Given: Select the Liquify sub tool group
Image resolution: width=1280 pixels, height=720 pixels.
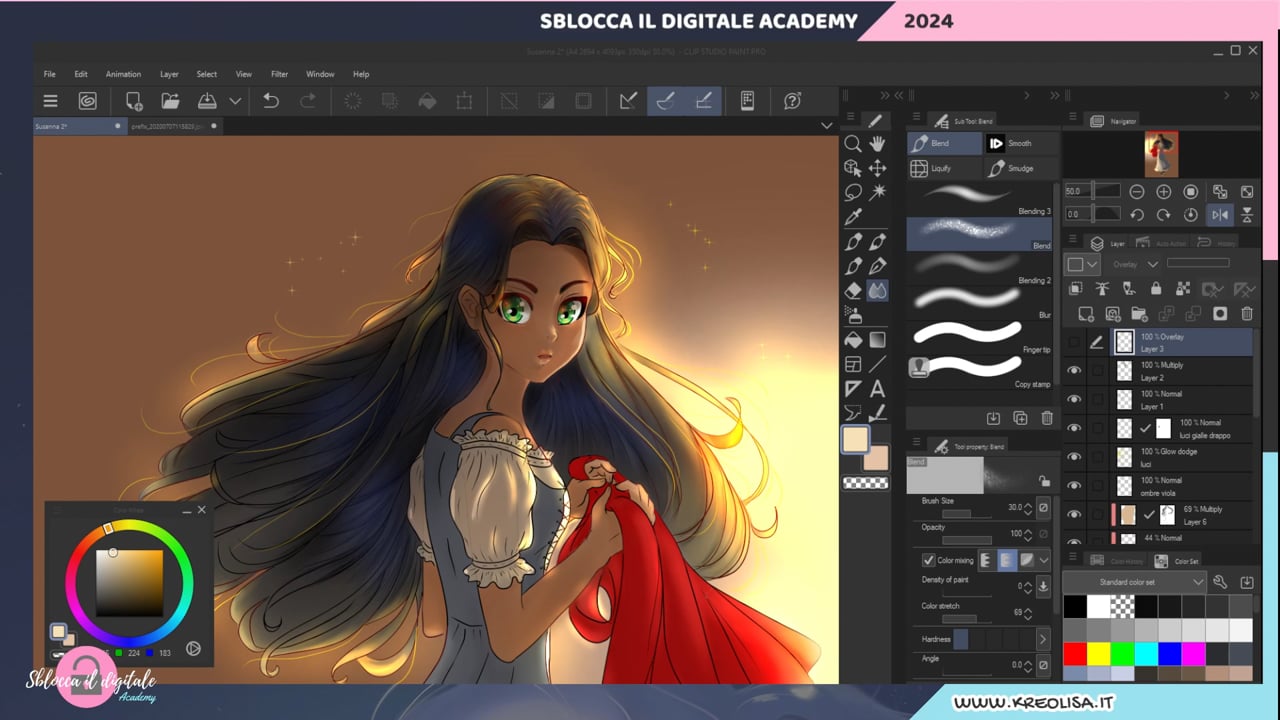Looking at the screenshot, I should tap(944, 169).
